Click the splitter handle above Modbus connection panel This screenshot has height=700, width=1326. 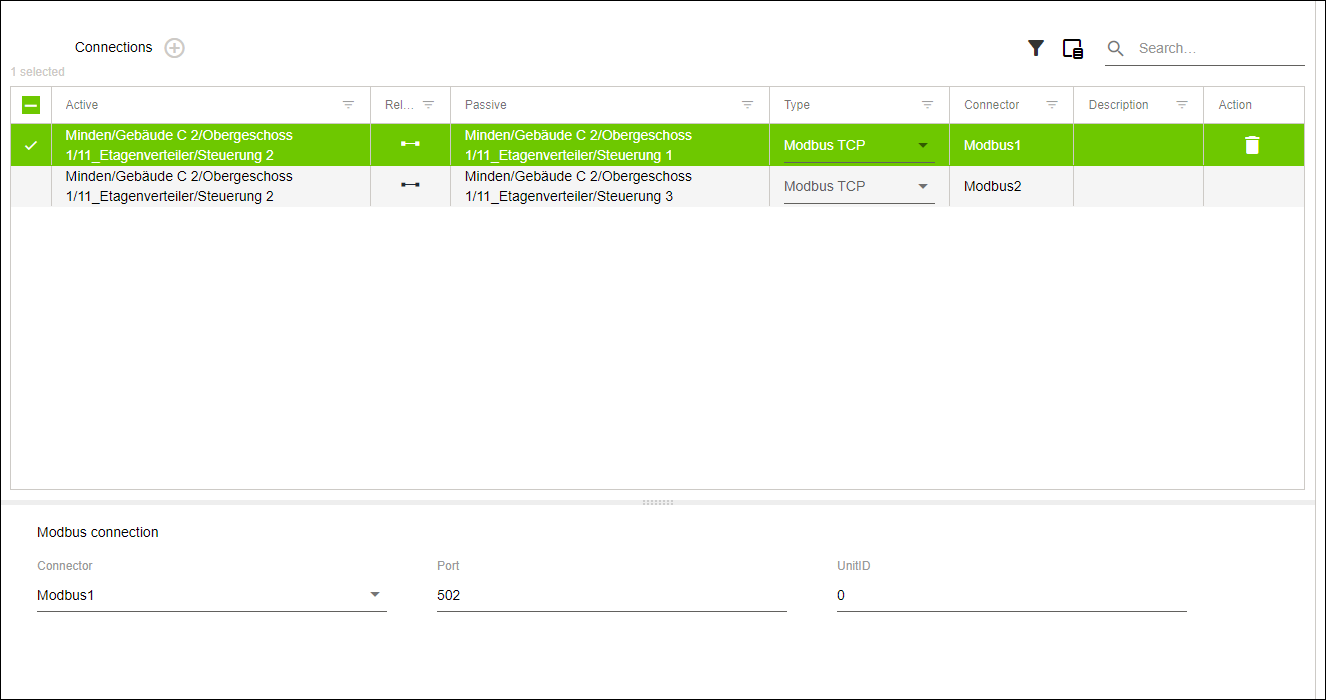tap(658, 502)
